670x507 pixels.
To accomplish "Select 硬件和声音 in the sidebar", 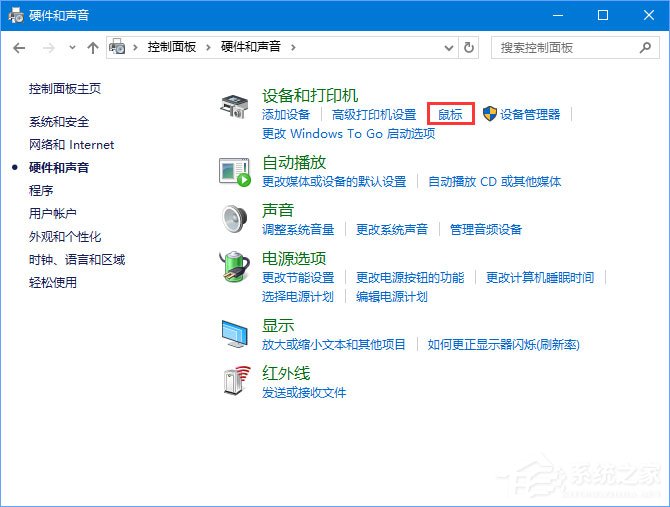I will [59, 167].
